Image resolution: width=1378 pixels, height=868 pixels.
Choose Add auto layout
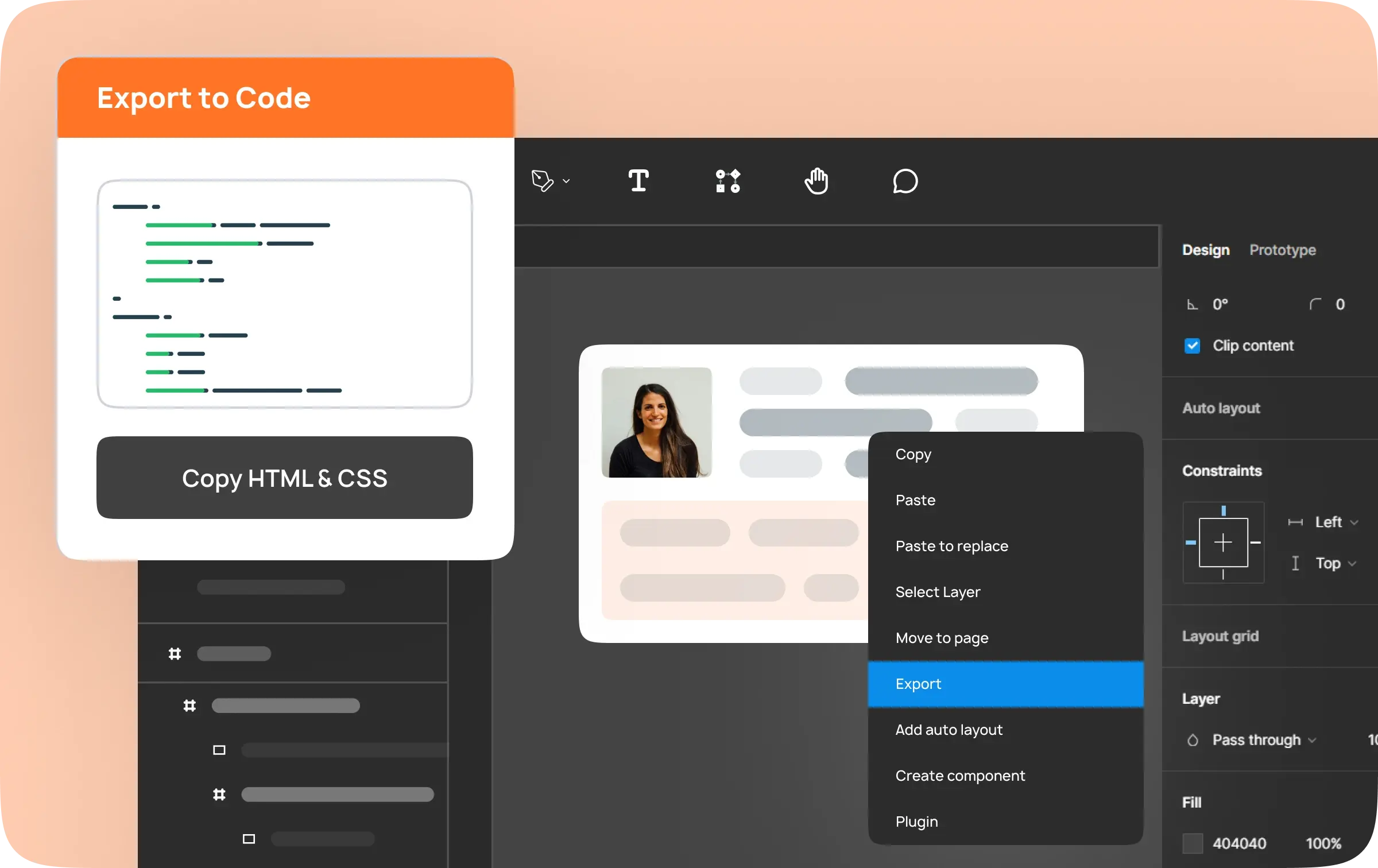[1005, 730]
